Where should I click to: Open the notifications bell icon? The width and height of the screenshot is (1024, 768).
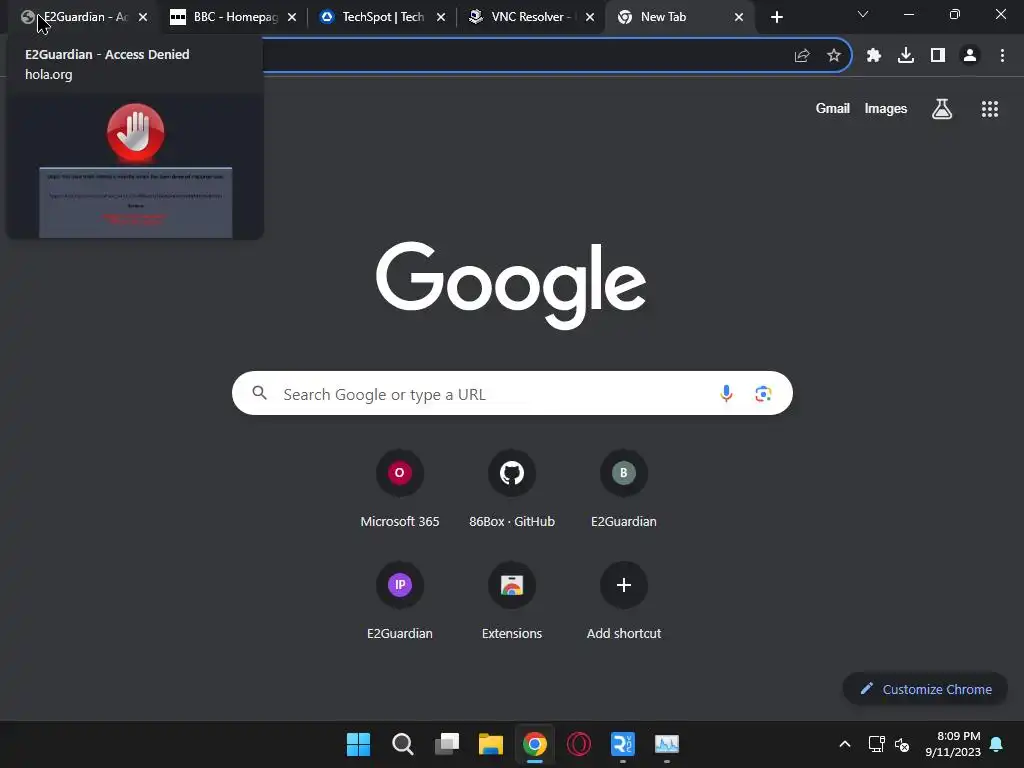coord(997,744)
